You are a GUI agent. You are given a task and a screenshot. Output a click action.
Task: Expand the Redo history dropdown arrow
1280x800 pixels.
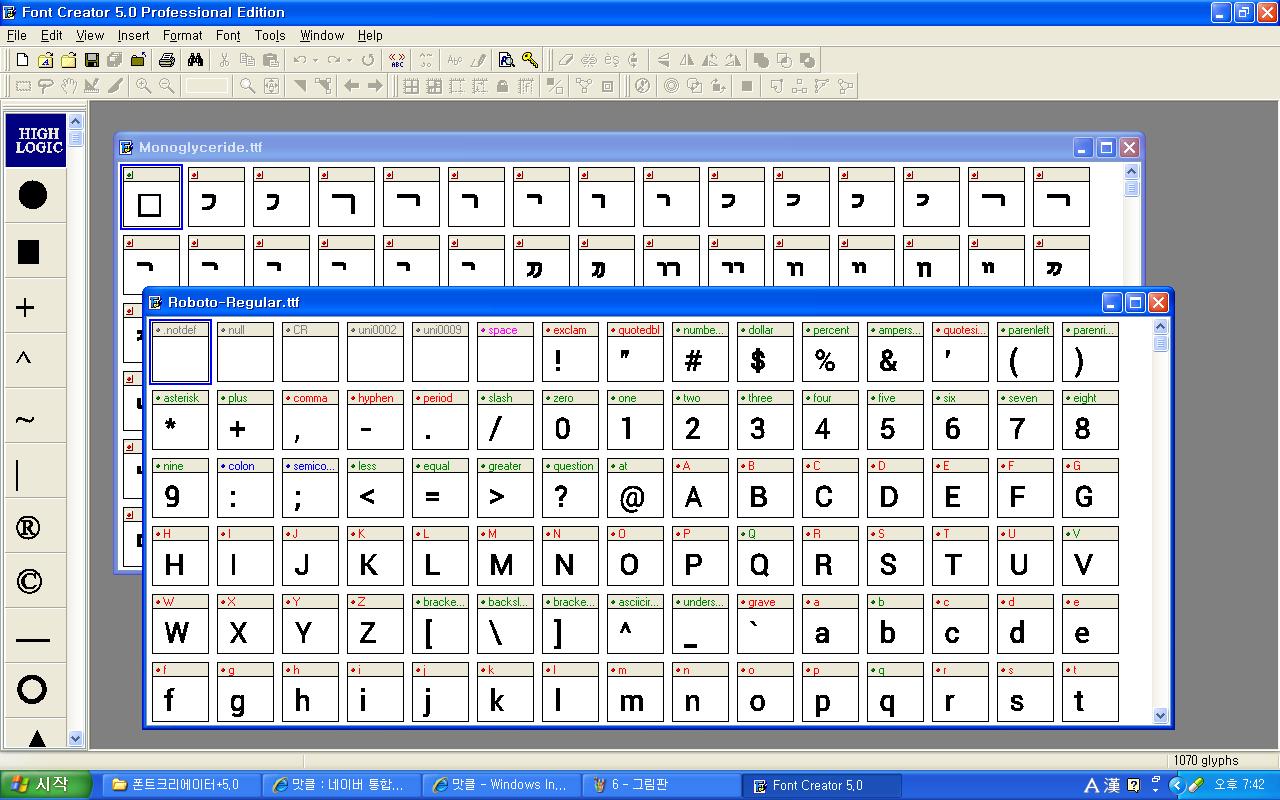pyautogui.click(x=349, y=60)
